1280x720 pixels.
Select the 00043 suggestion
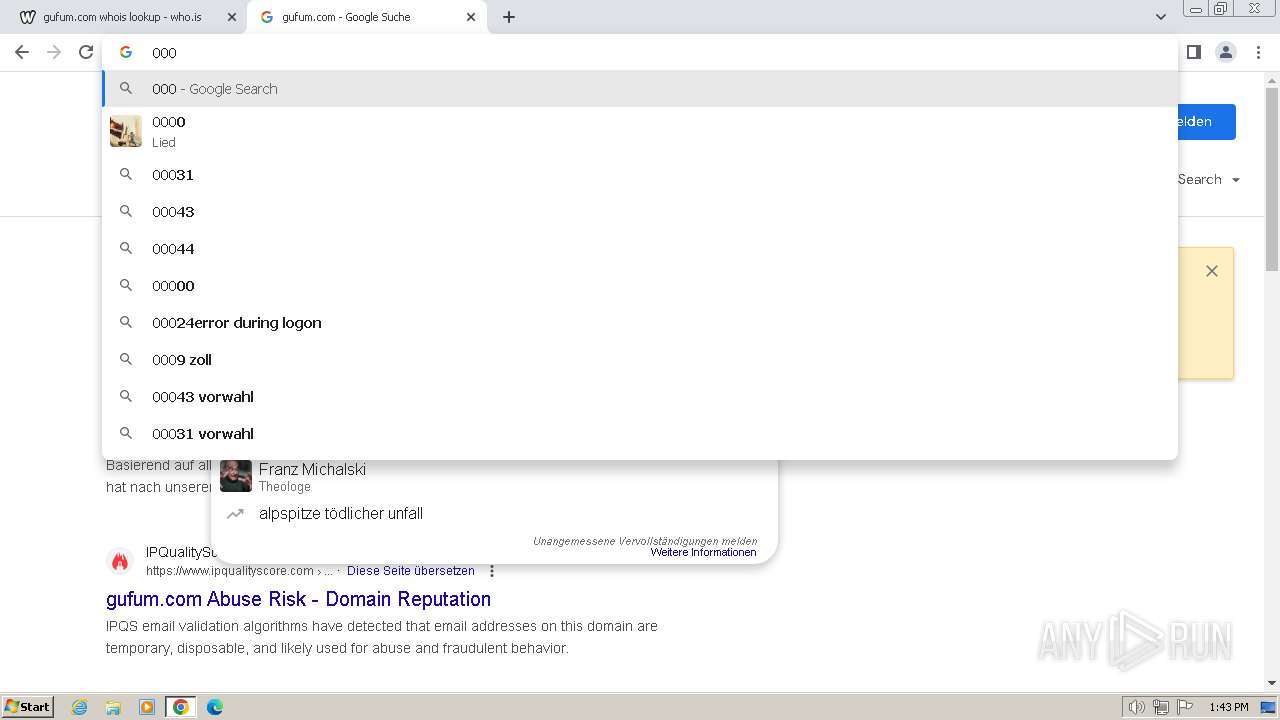click(640, 211)
